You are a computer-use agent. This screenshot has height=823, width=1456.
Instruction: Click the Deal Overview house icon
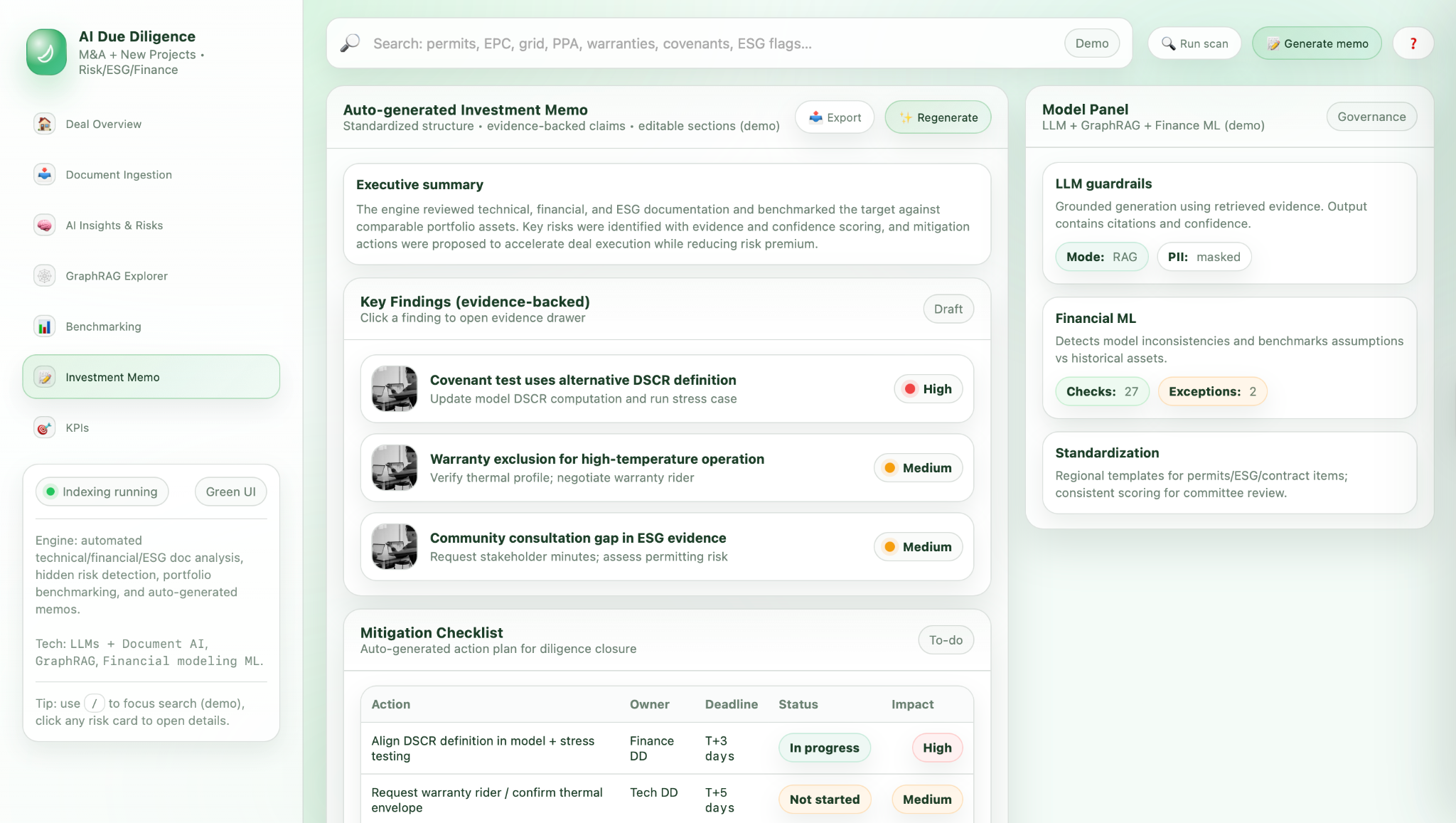point(45,124)
